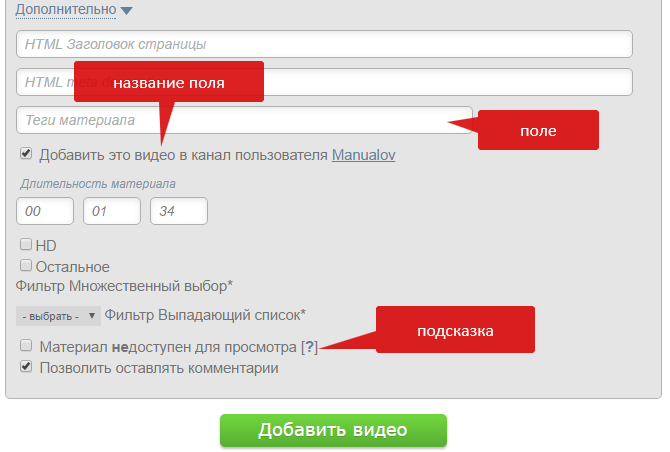Click the red 'поле' annotation label

[x=538, y=131]
